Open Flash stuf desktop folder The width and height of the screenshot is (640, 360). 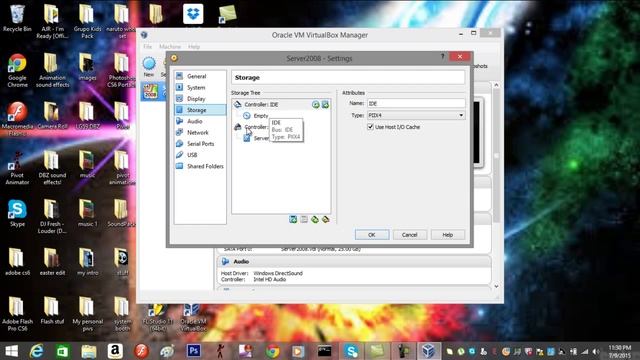(x=52, y=311)
